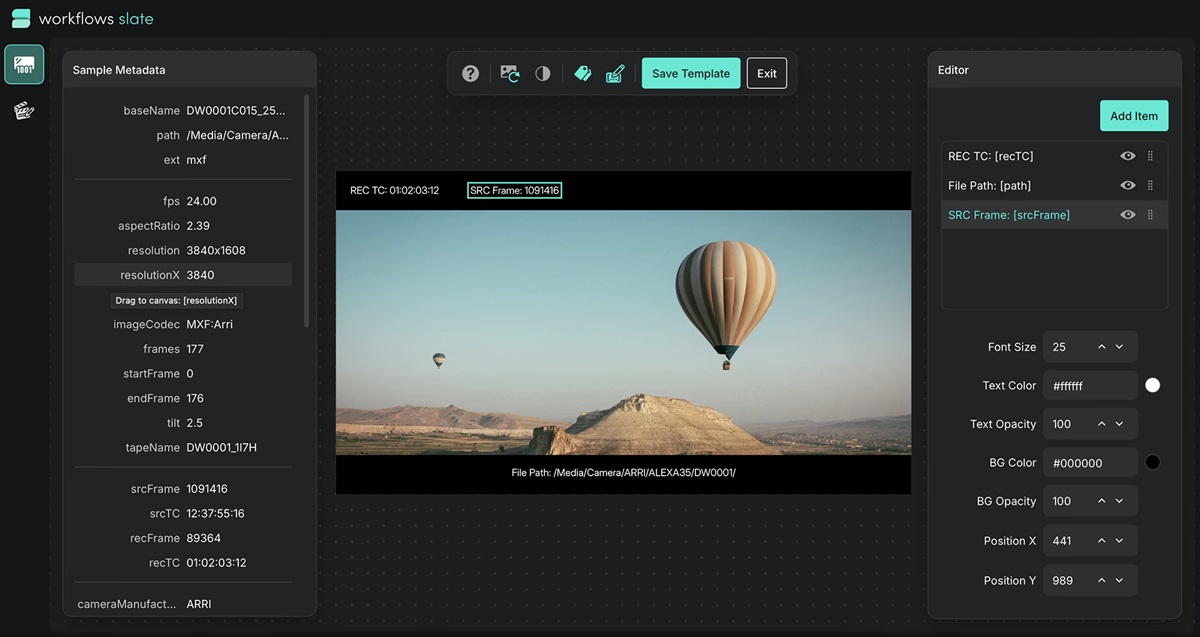Decrease Font Size with down arrow
The height and width of the screenshot is (637, 1200).
[1120, 347]
